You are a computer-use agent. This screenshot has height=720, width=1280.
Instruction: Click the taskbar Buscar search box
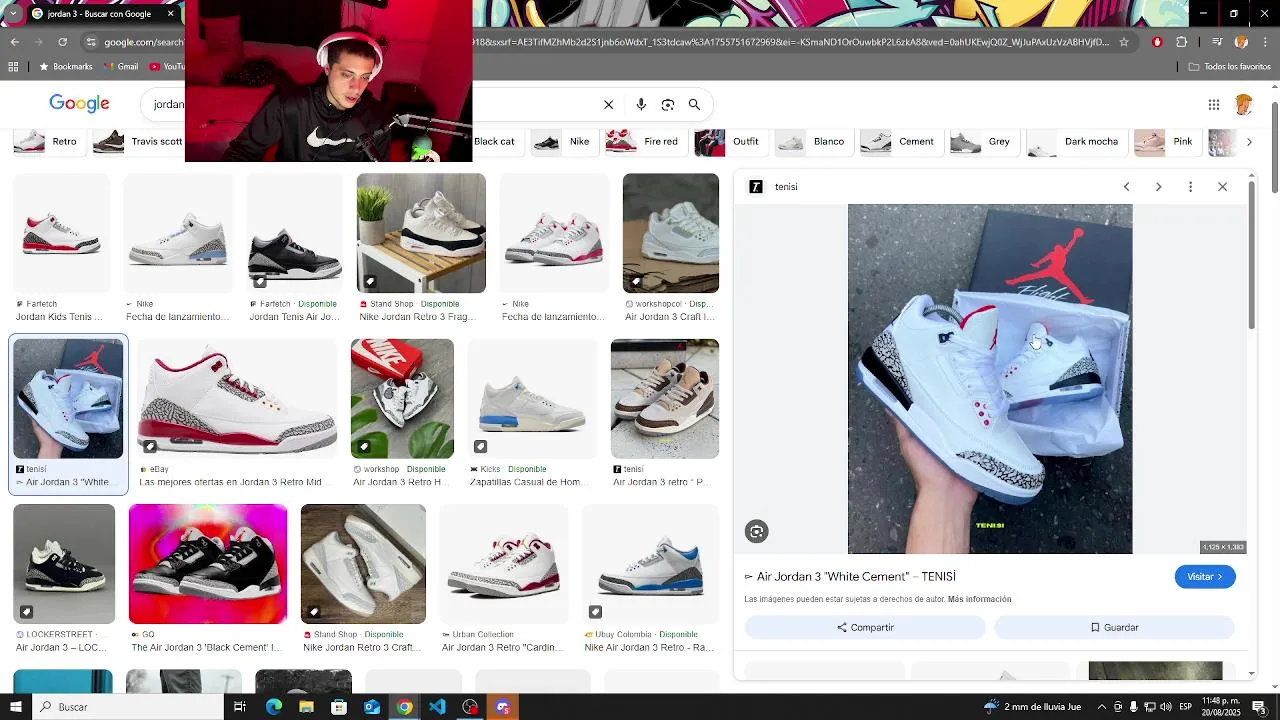tap(129, 707)
